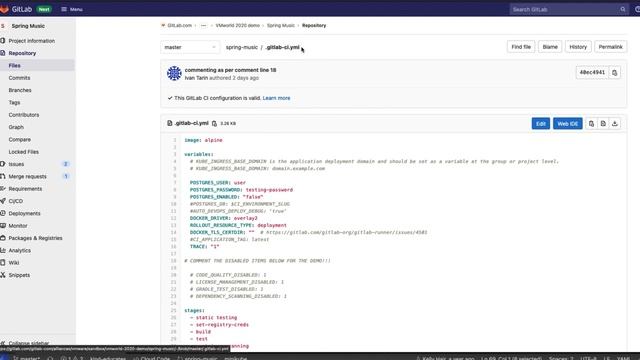640x360 pixels.
Task: Click the History button
Action: point(578,47)
